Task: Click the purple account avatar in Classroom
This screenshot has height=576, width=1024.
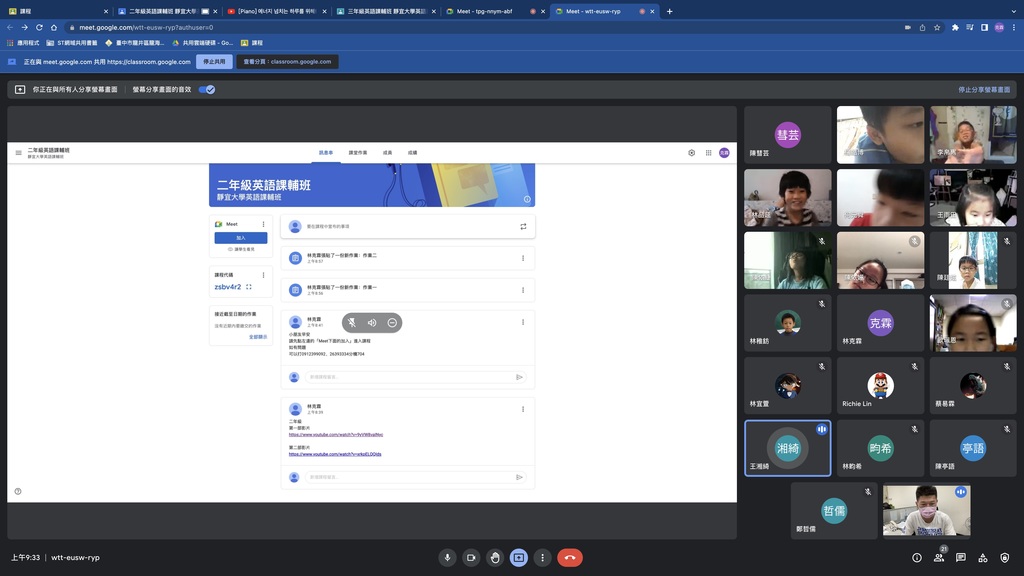Action: [724, 153]
